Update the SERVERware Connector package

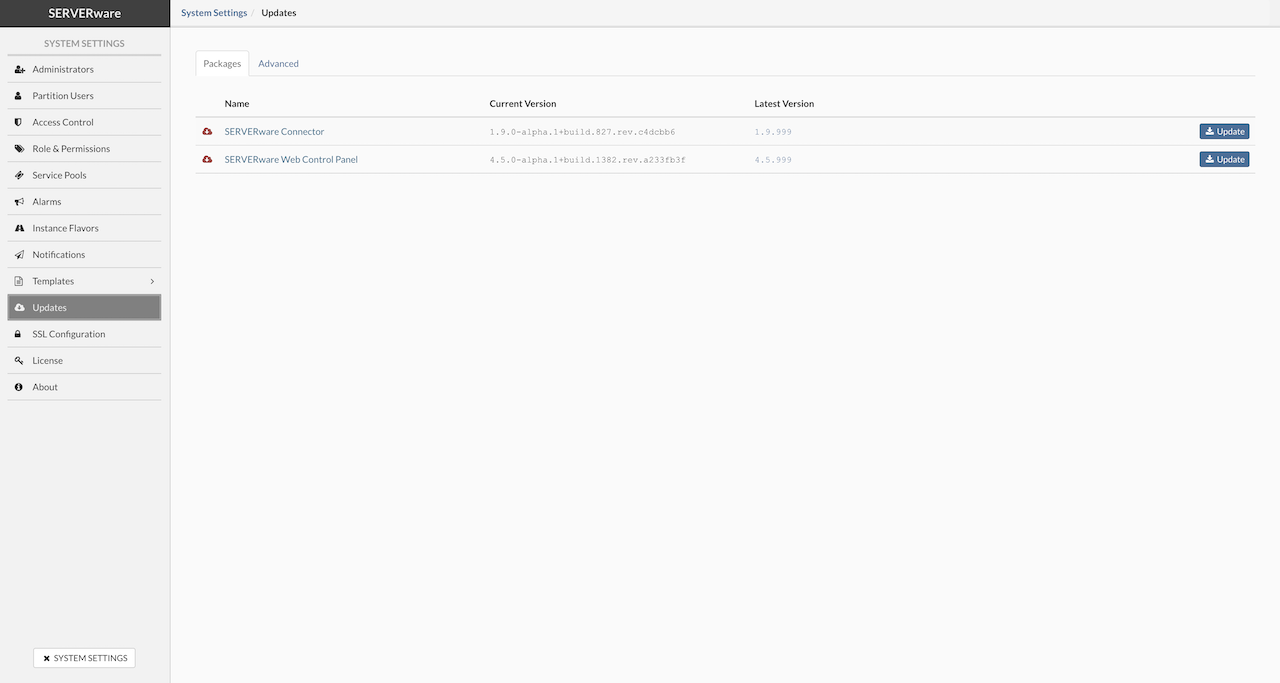pyautogui.click(x=1224, y=132)
